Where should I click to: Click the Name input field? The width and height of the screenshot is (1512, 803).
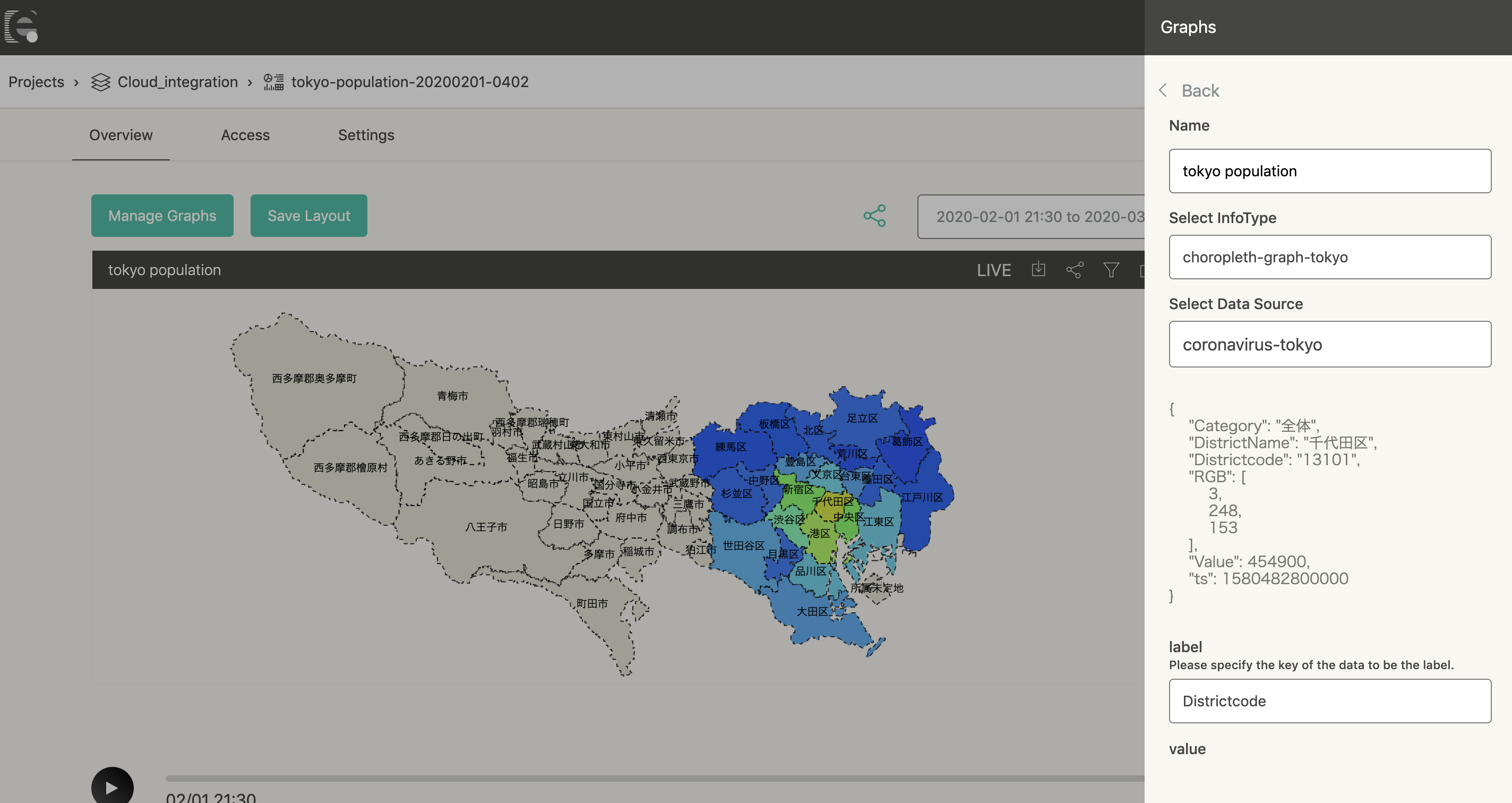tap(1329, 171)
